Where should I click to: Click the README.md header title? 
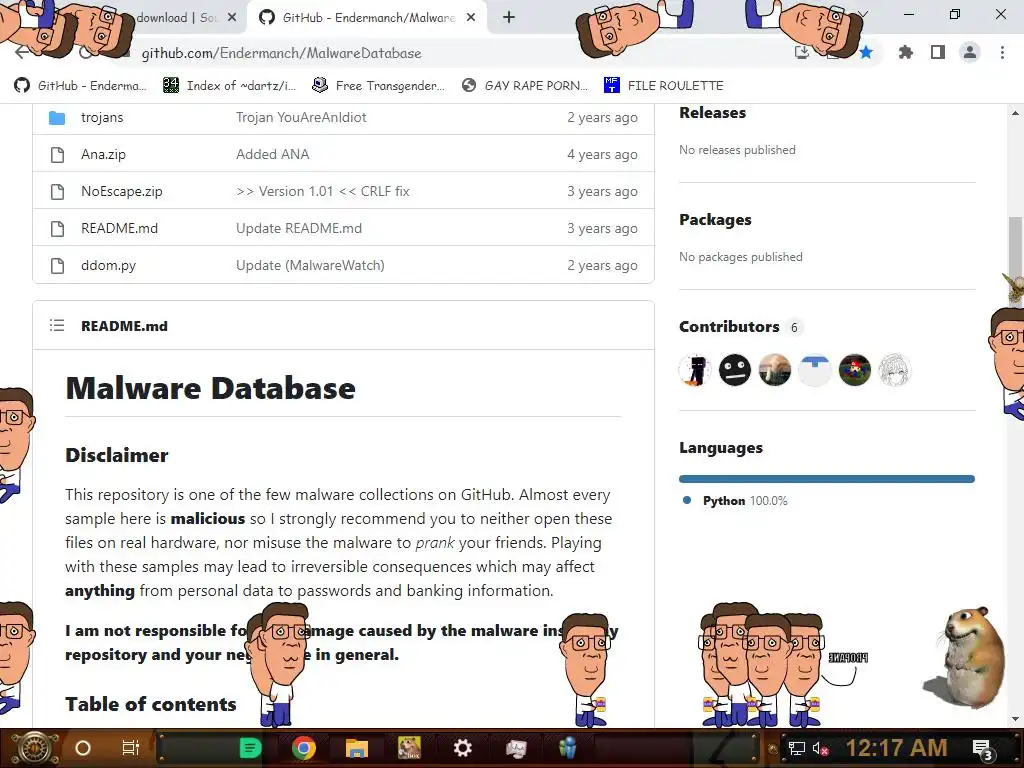[124, 326]
